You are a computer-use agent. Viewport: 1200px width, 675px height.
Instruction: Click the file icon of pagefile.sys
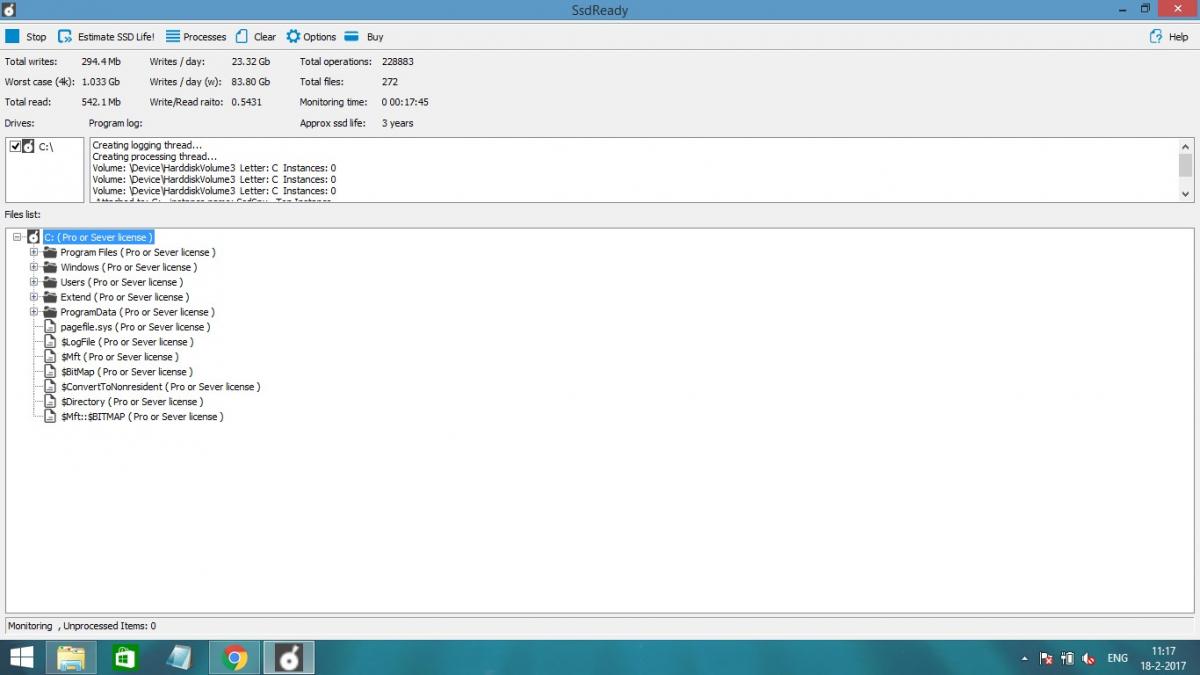(50, 327)
